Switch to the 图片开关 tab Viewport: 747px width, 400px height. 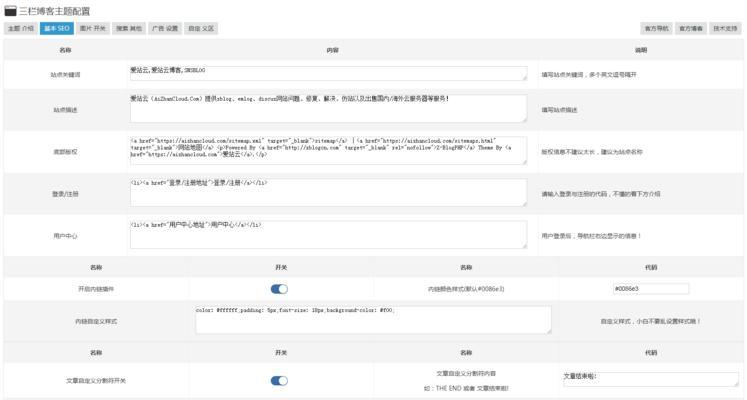[x=93, y=29]
